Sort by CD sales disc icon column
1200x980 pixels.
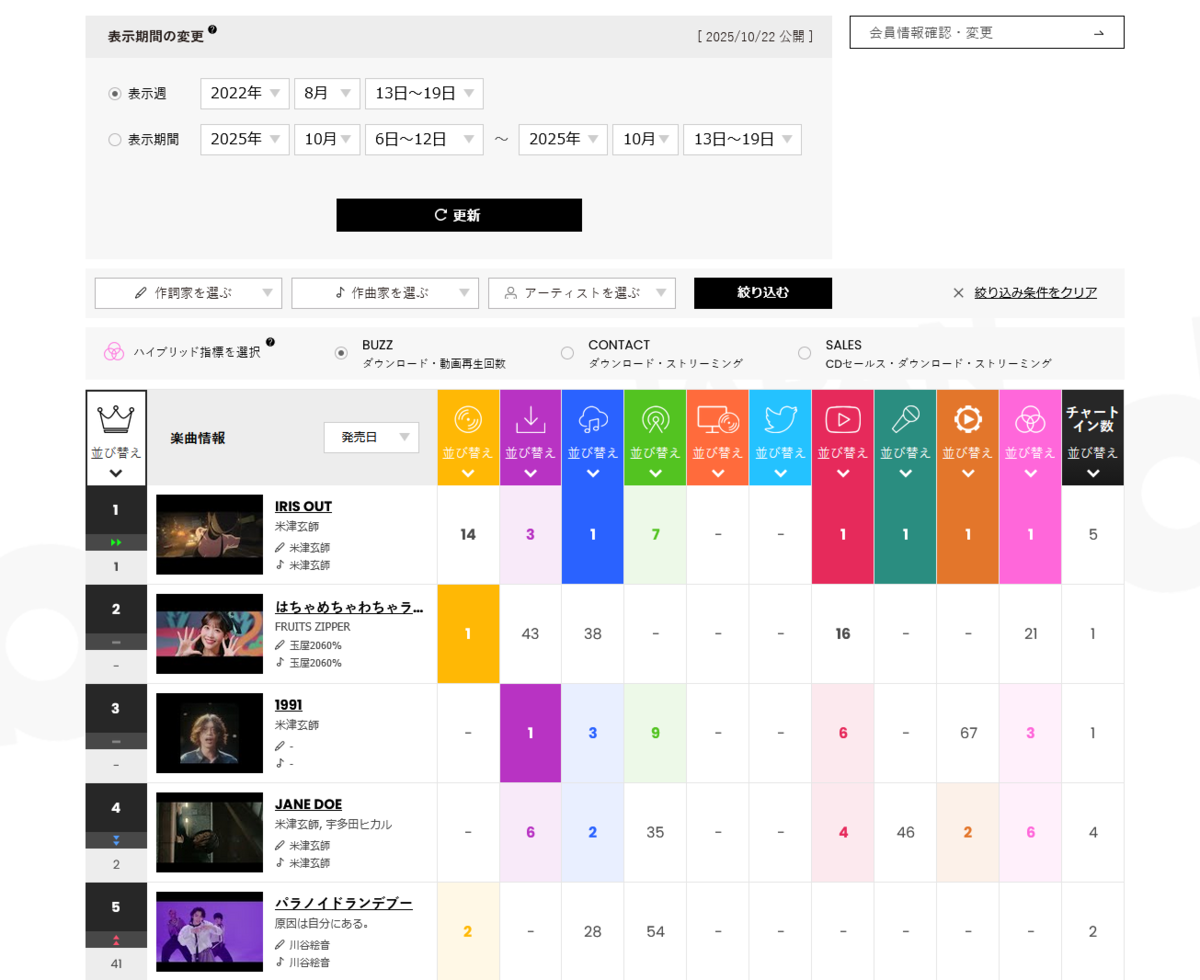468,438
